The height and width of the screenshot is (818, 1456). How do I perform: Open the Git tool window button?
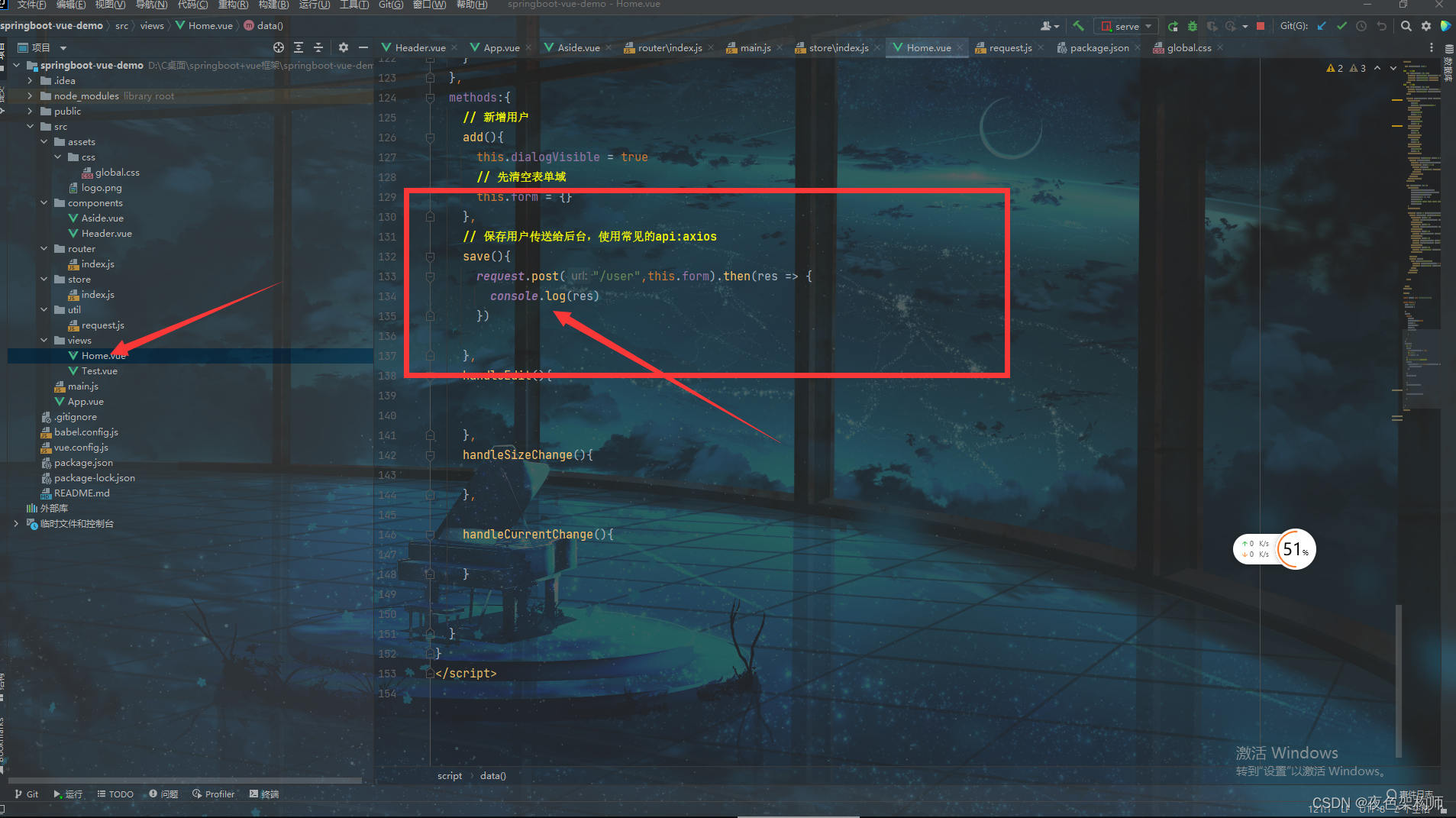27,794
